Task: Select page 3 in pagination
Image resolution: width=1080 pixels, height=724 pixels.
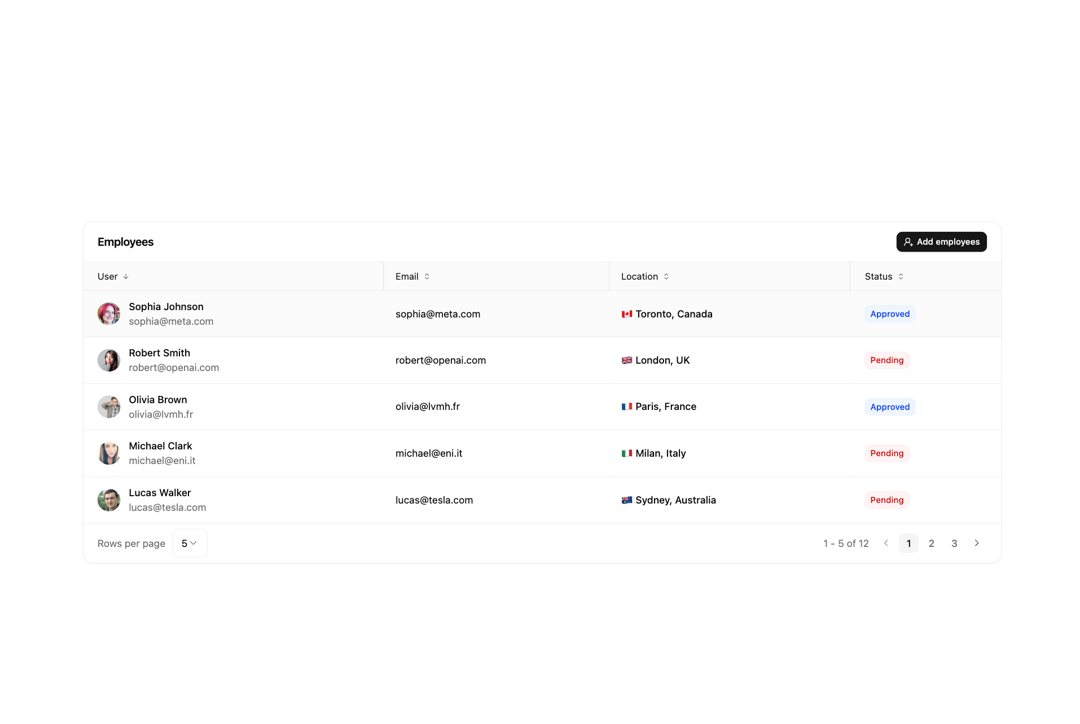Action: tap(954, 544)
